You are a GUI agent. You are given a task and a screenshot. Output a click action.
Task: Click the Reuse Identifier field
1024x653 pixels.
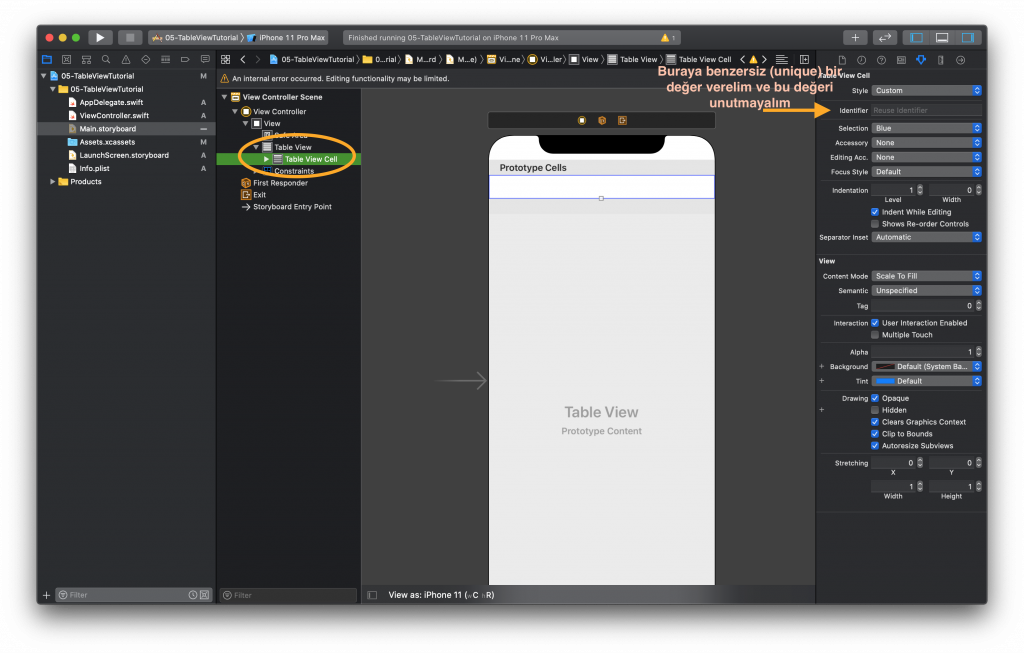click(x=927, y=110)
